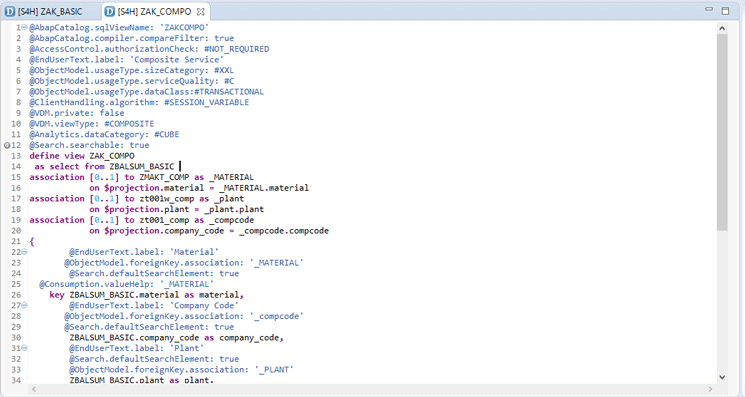Click 'ZBALSUM_BASIC' on line 14
Viewport: 745px width, 397px height.
click(142, 167)
